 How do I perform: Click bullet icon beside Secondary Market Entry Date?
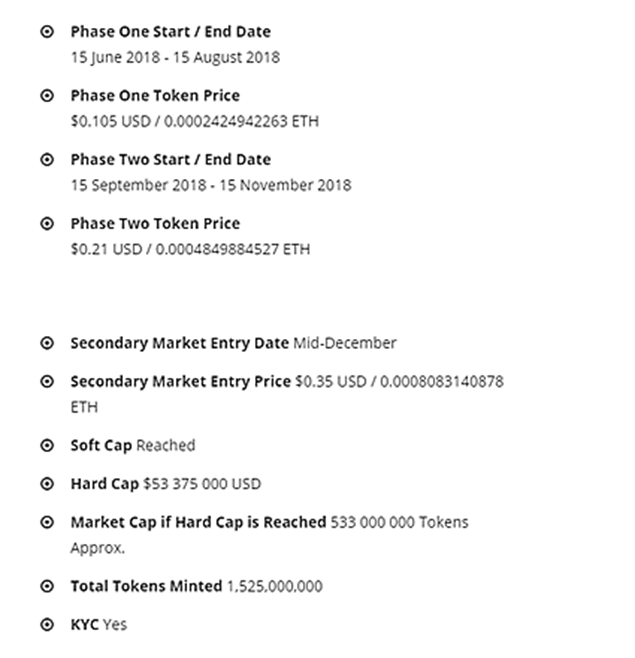pyautogui.click(x=46, y=343)
